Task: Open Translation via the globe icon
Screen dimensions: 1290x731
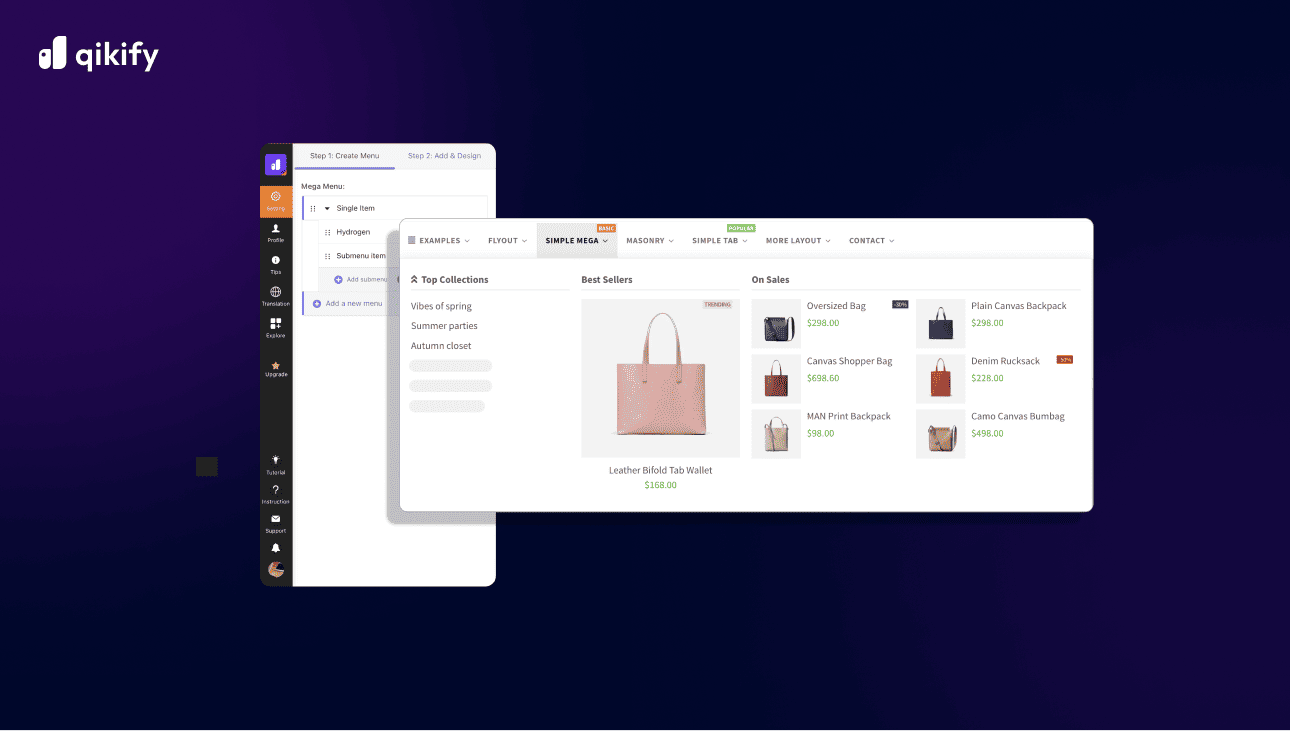Action: click(x=276, y=293)
